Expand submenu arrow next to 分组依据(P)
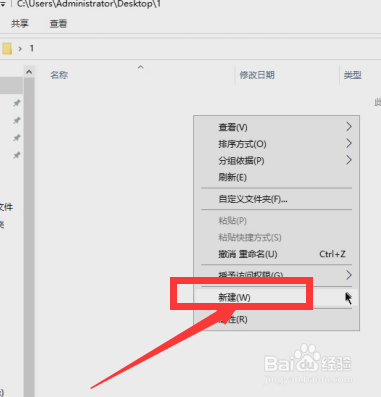 tap(349, 160)
